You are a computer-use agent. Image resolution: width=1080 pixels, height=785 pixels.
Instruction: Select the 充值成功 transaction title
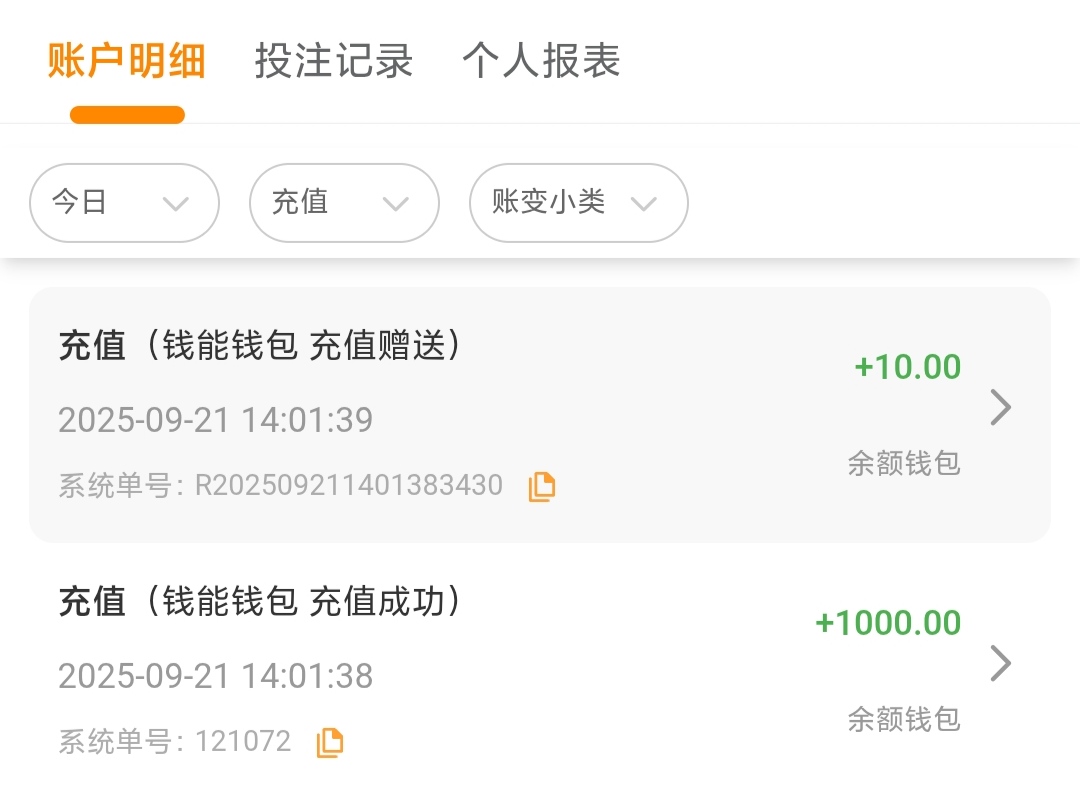point(260,602)
